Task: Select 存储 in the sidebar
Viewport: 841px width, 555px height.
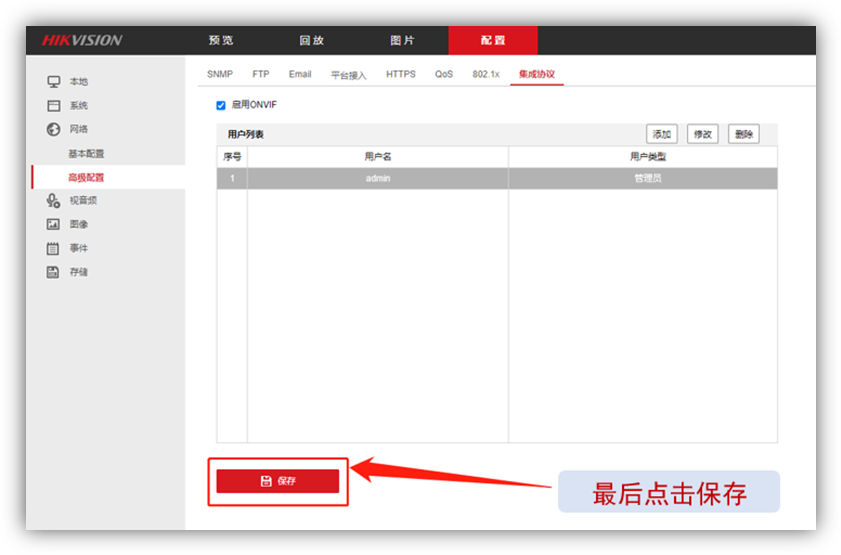Action: tap(79, 272)
